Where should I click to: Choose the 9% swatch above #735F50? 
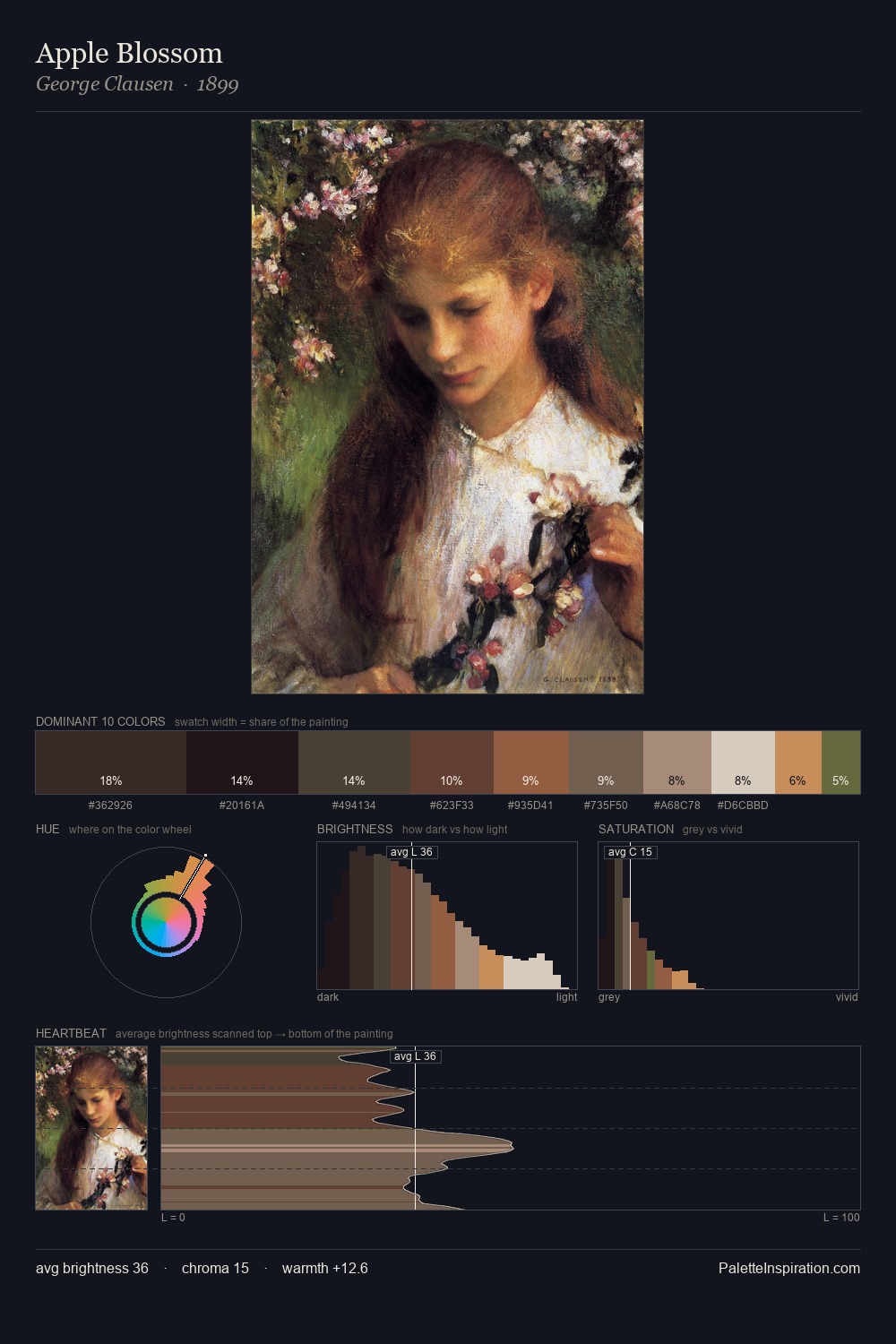click(606, 762)
